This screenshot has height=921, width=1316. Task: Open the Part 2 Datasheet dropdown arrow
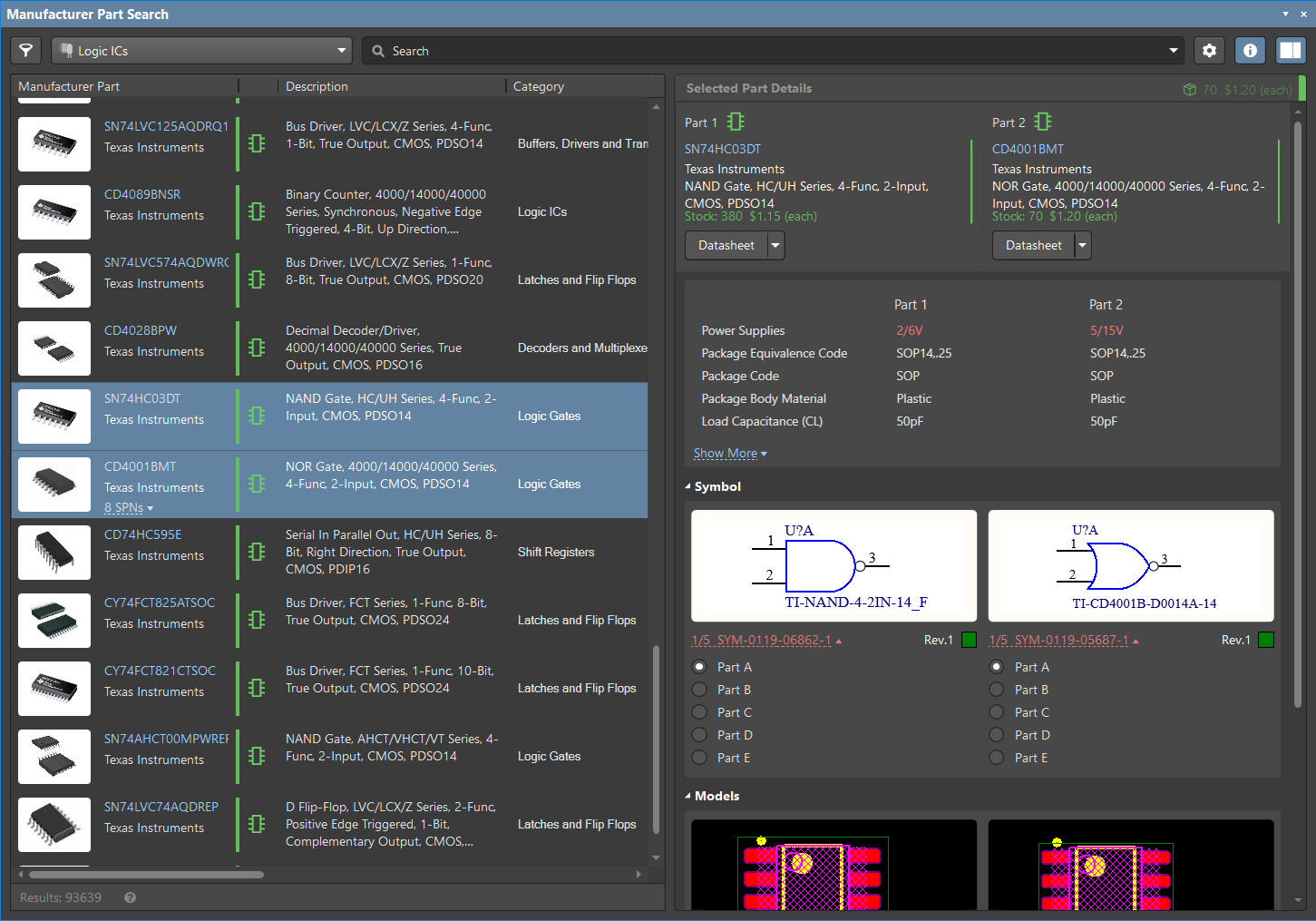click(x=1083, y=246)
